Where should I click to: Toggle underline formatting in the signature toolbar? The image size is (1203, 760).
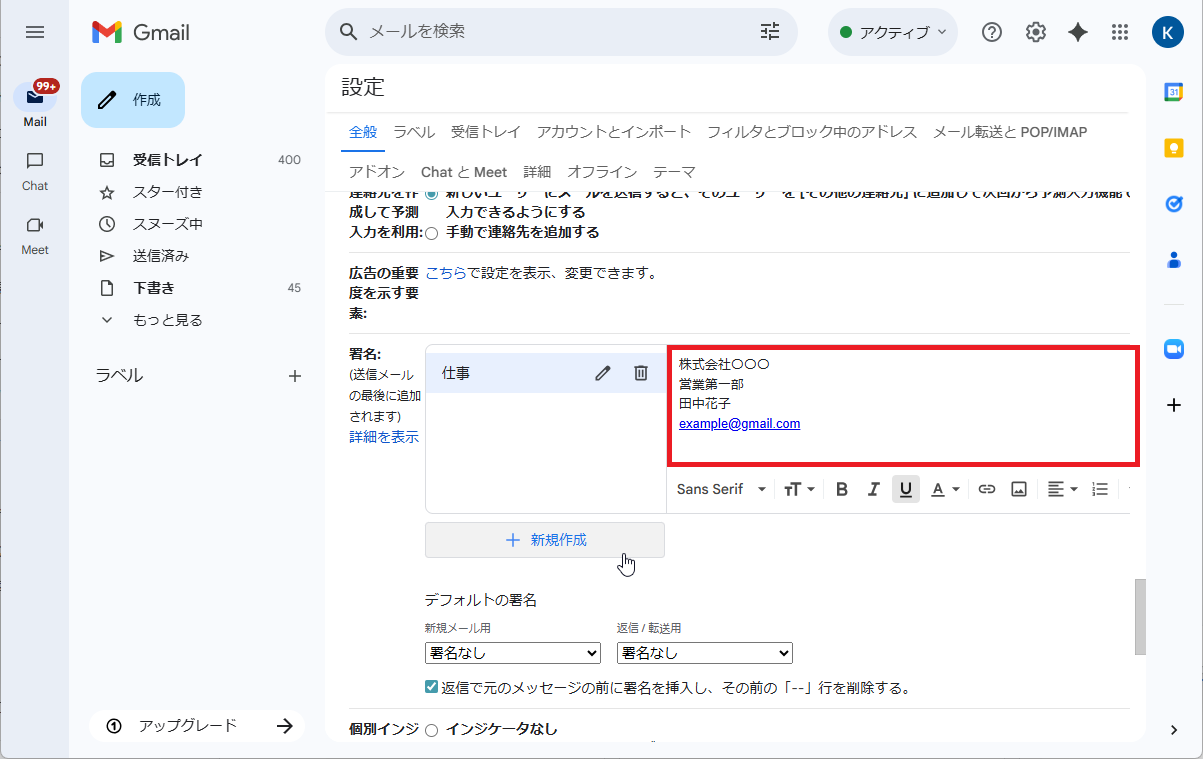pos(905,489)
